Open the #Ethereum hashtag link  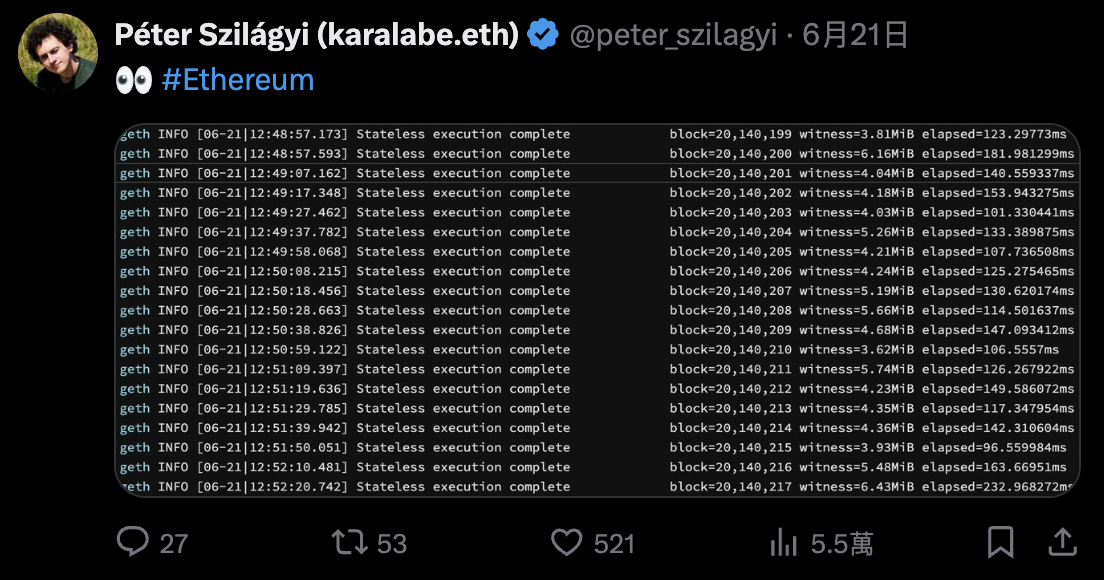coord(238,80)
